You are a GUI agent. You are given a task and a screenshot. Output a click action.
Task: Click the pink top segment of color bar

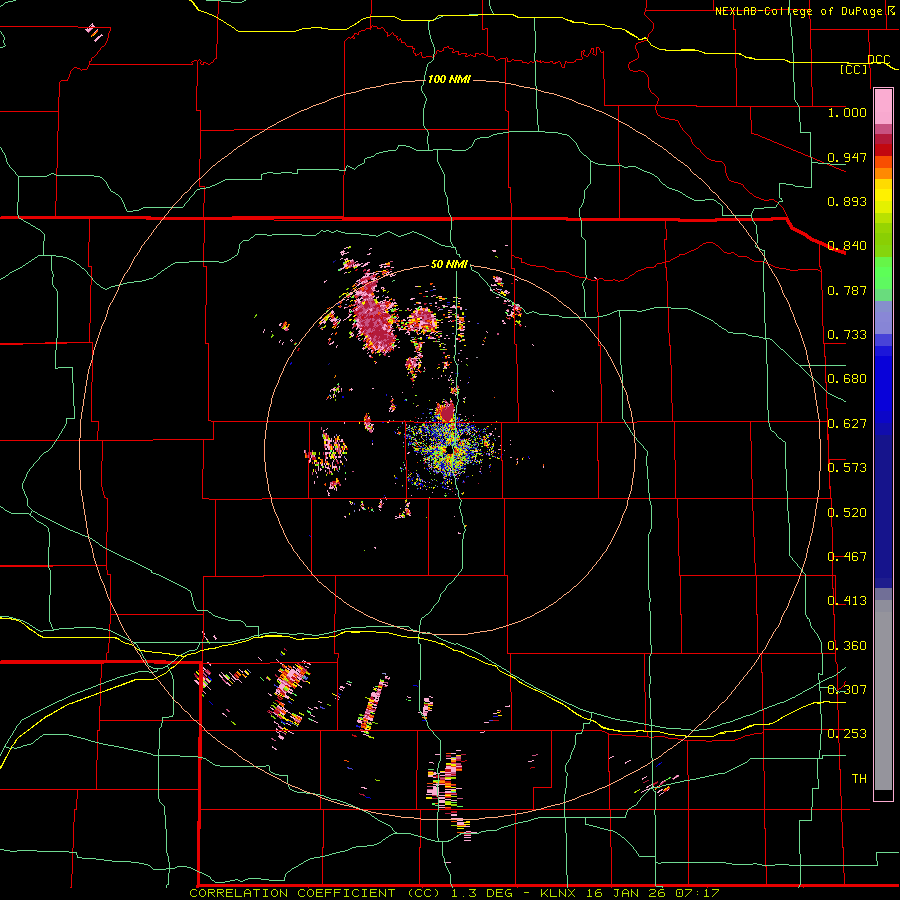pyautogui.click(x=883, y=107)
